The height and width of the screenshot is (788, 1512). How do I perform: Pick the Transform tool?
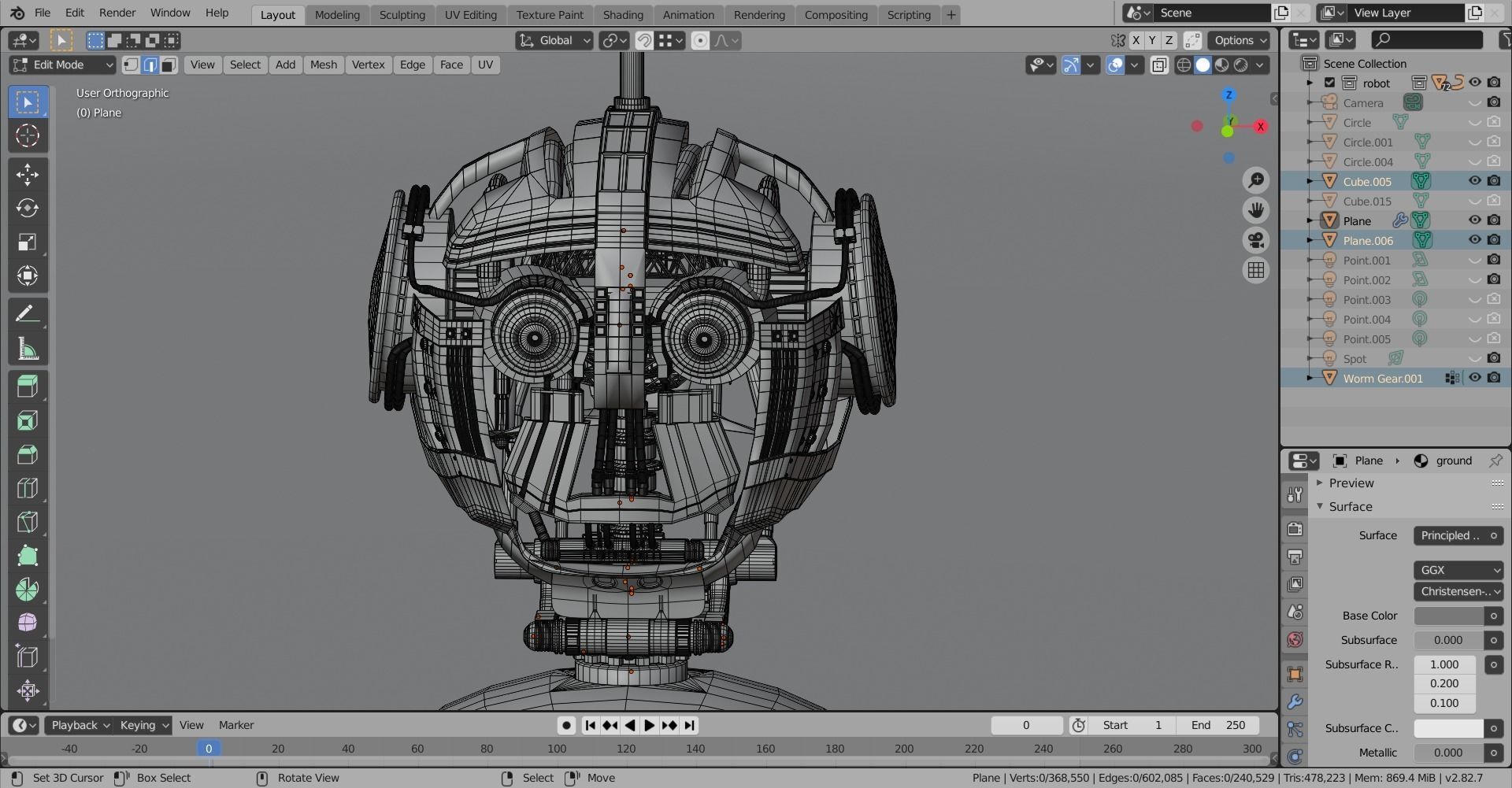[x=28, y=276]
